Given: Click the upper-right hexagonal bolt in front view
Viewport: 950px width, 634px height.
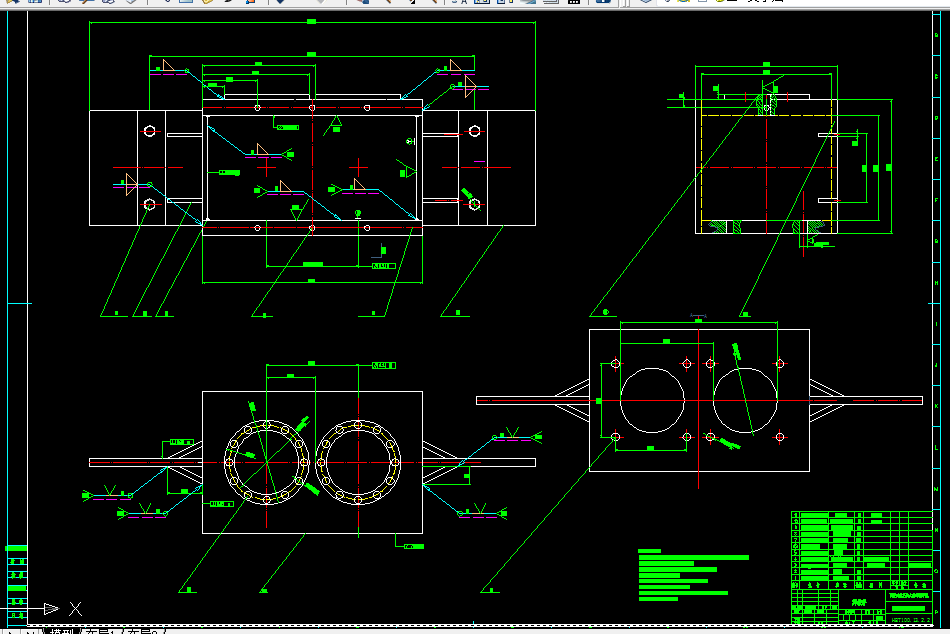Looking at the screenshot, I should (x=474, y=131).
